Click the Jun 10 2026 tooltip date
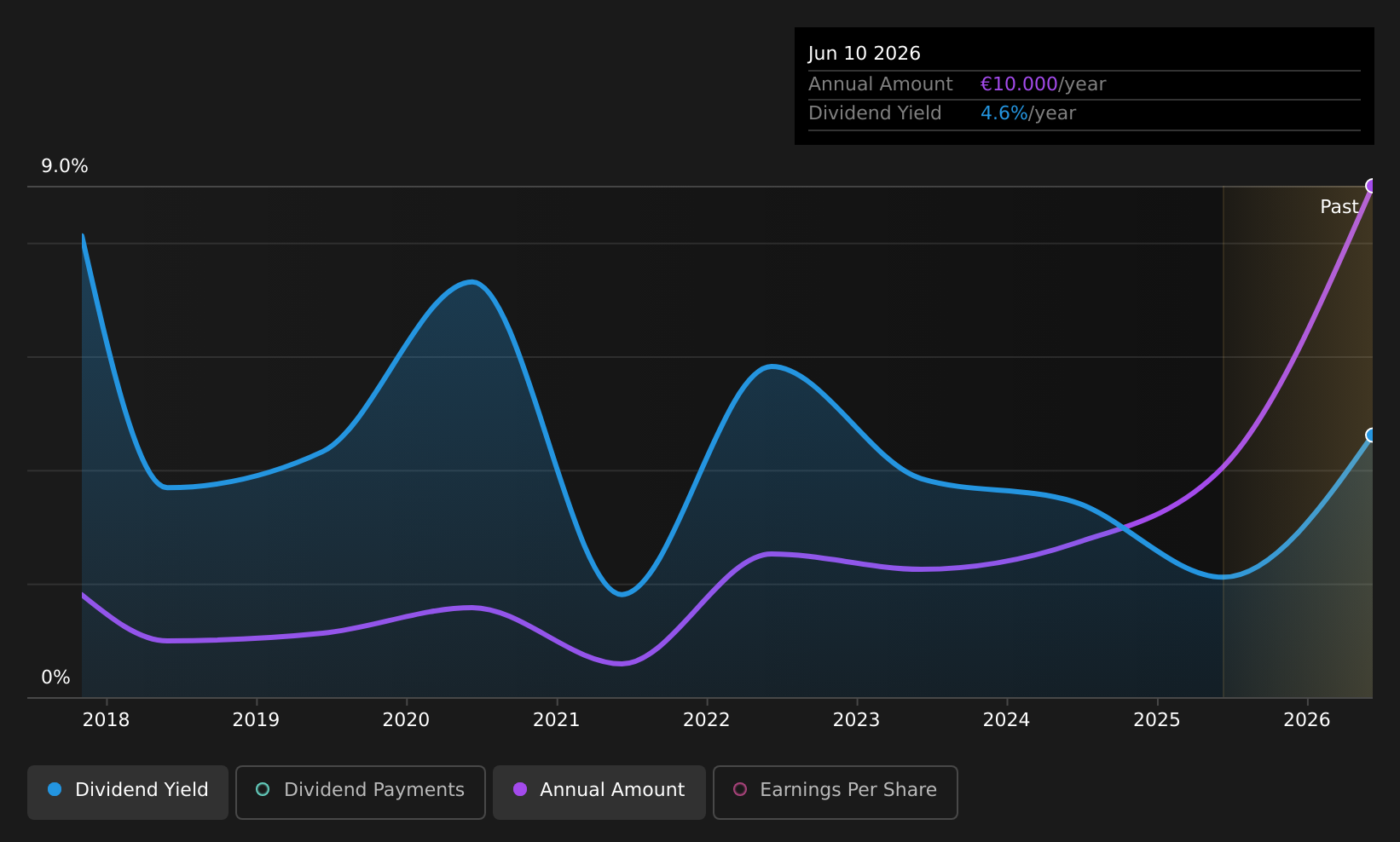The height and width of the screenshot is (842, 1400). pyautogui.click(x=865, y=54)
